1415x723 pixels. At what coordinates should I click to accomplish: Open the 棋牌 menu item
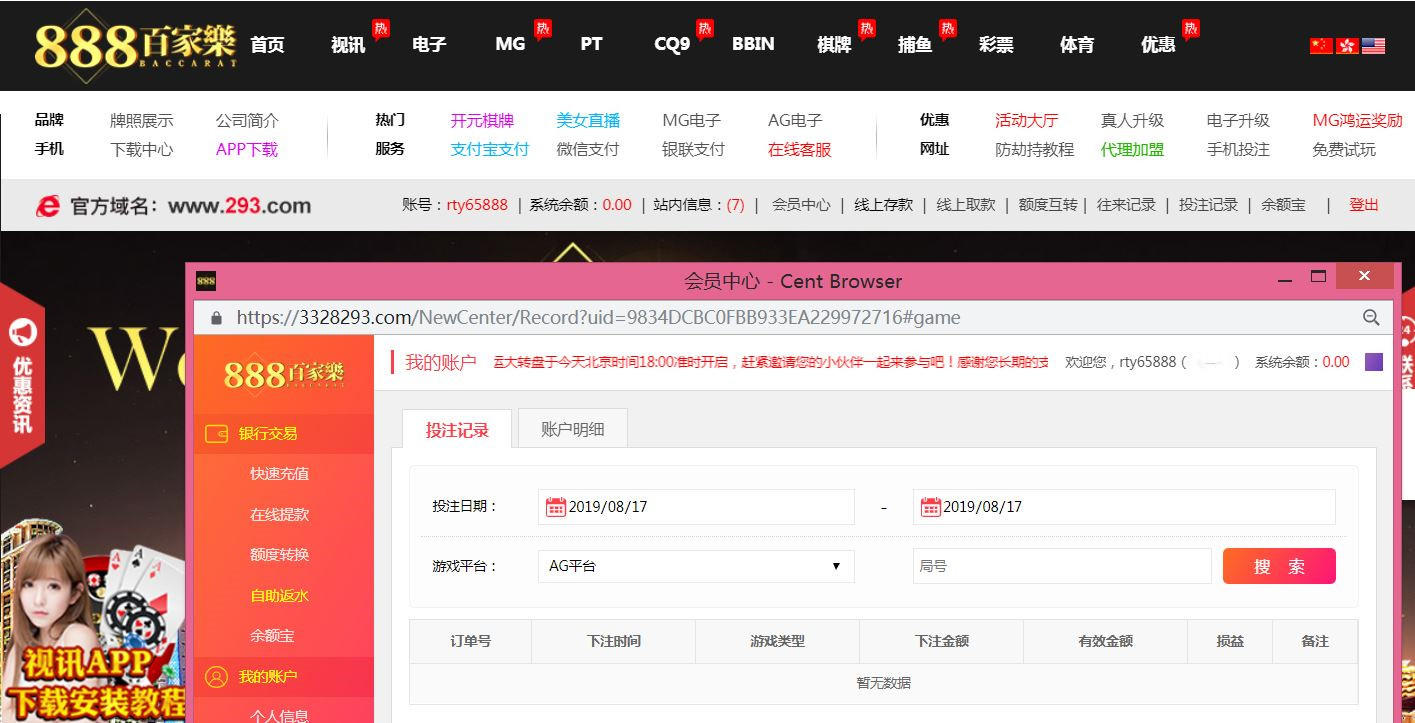pyautogui.click(x=834, y=45)
